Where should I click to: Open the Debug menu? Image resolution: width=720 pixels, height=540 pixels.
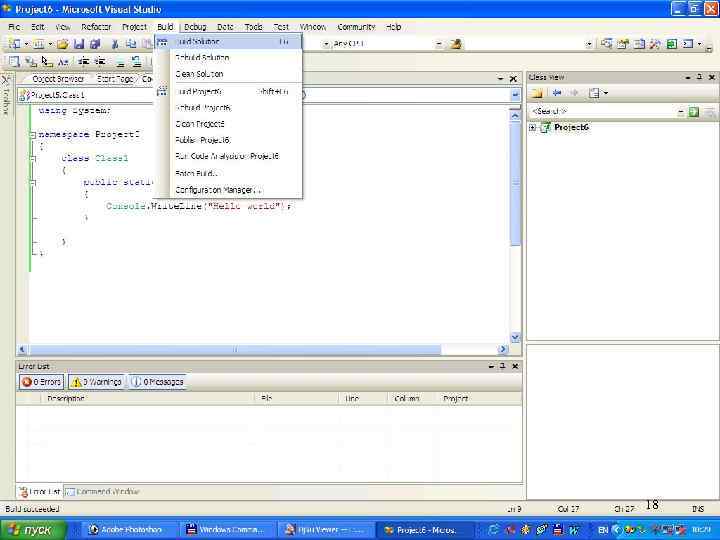[x=195, y=27]
